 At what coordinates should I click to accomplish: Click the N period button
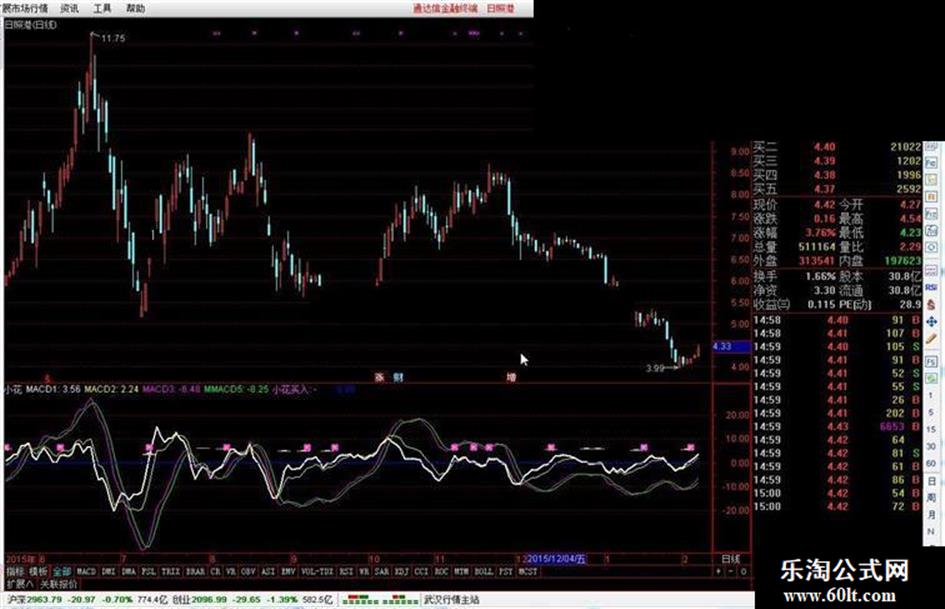[932, 531]
